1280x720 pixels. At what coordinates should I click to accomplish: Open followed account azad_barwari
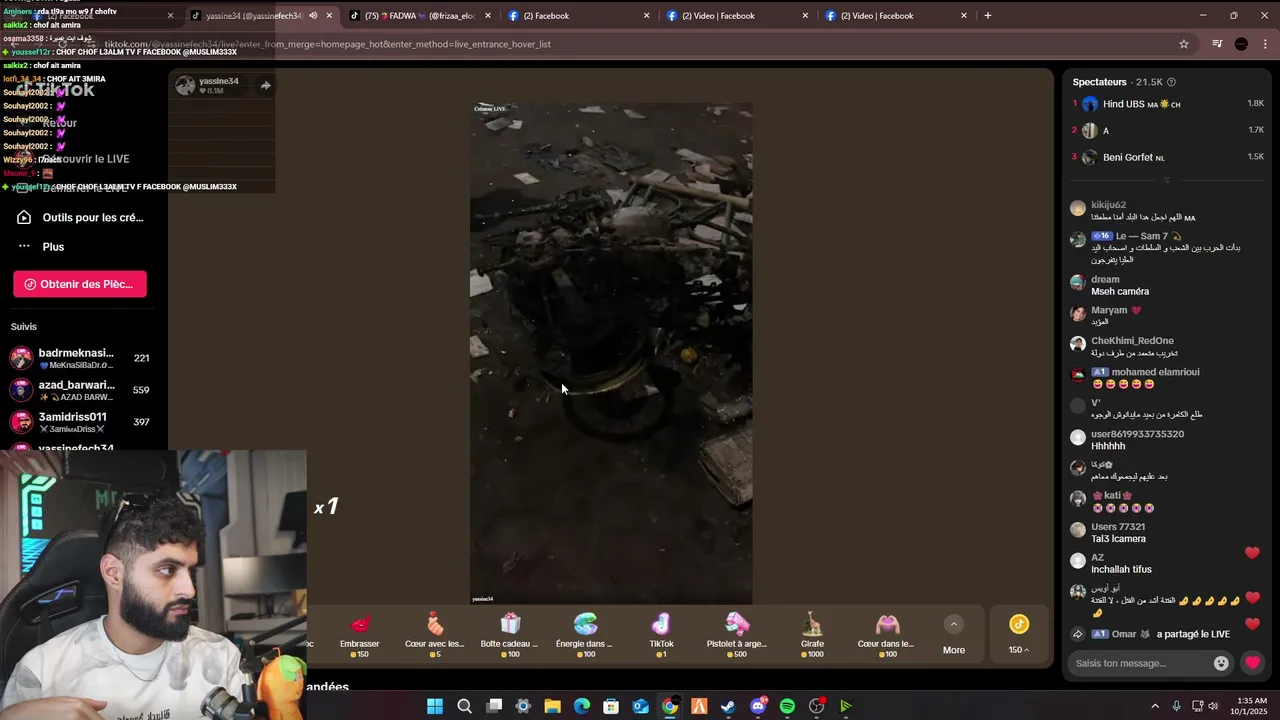pos(80,390)
